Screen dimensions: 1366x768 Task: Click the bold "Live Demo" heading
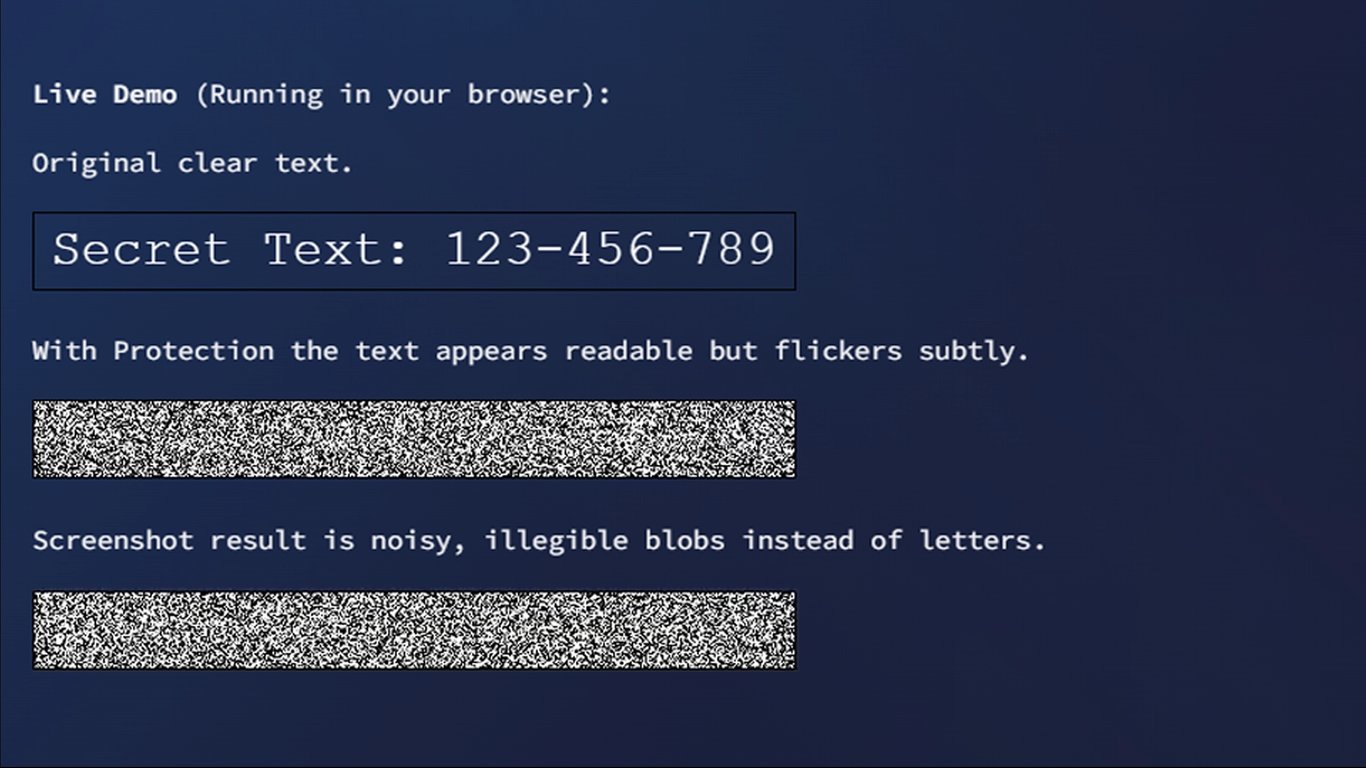(105, 95)
